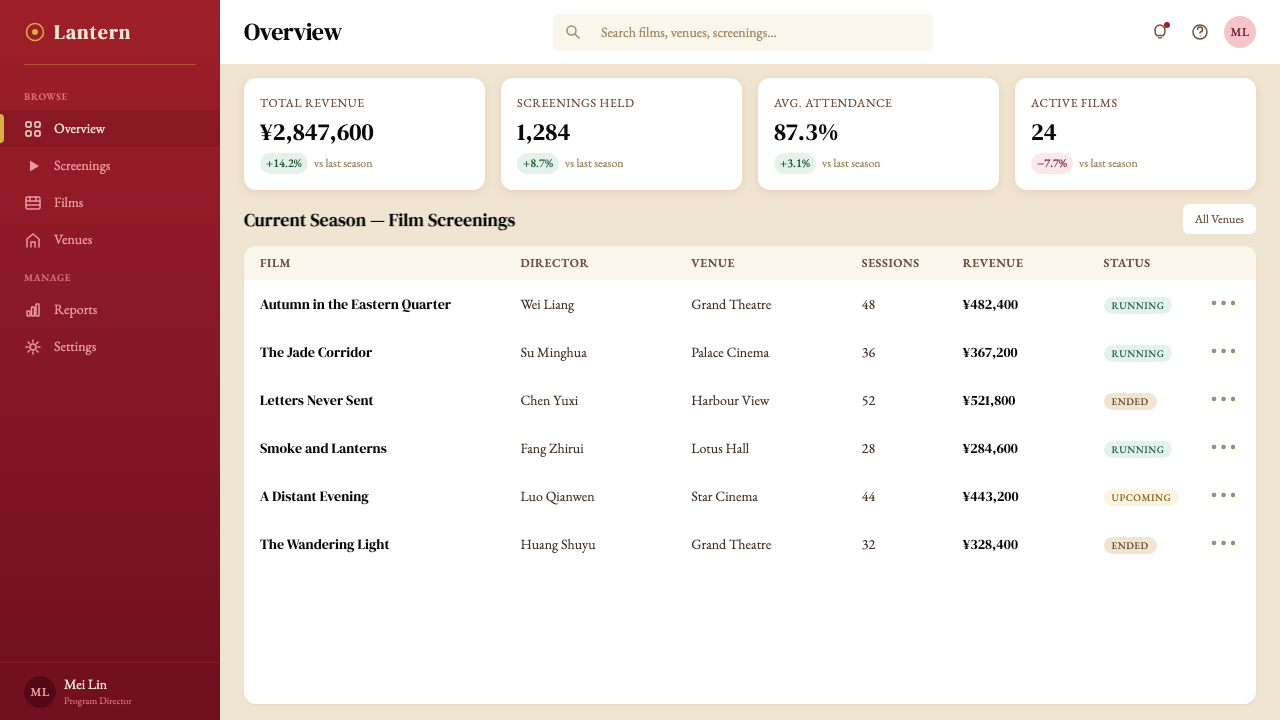1280x720 pixels.
Task: Expand more options for Letters Never Sent
Action: point(1223,399)
